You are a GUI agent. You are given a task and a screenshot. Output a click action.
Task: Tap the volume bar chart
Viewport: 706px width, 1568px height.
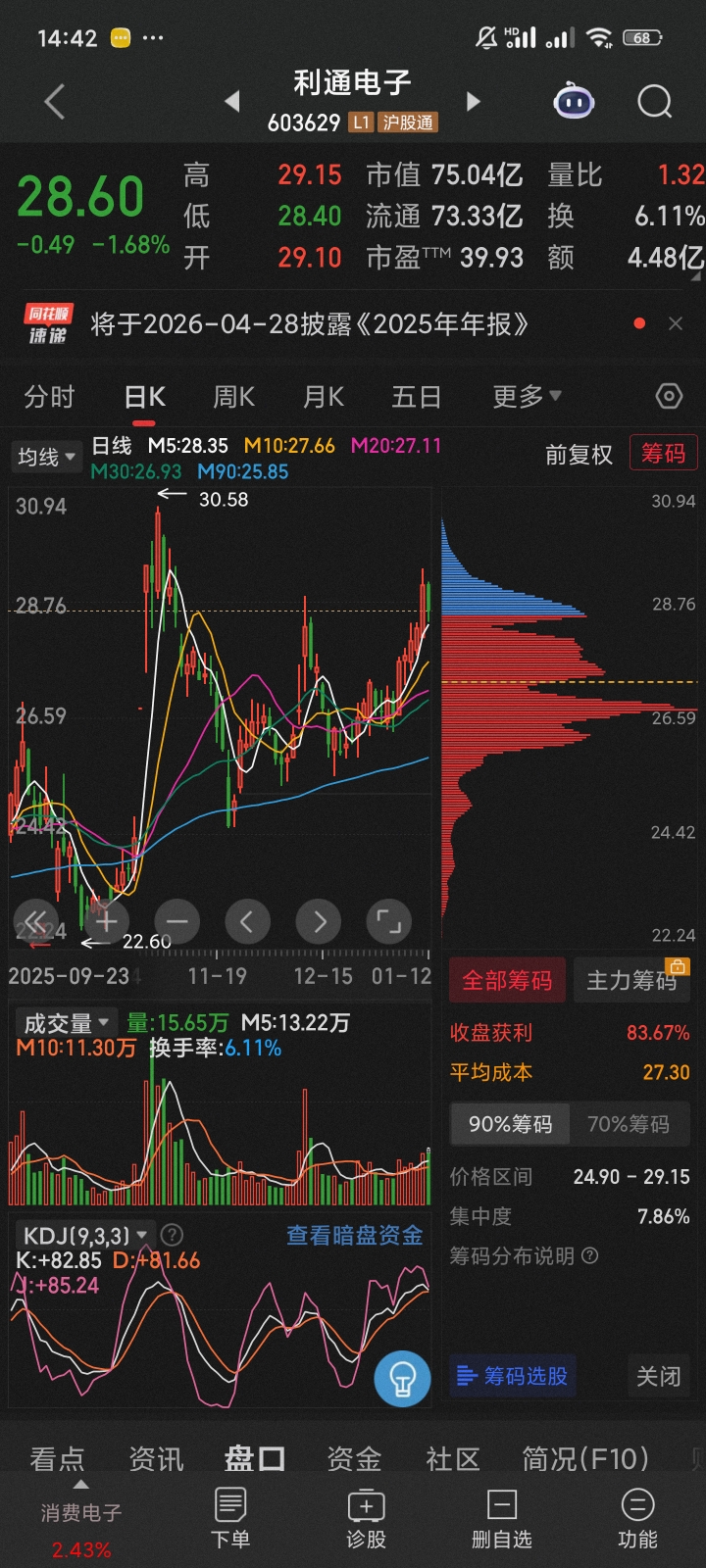point(221,1127)
